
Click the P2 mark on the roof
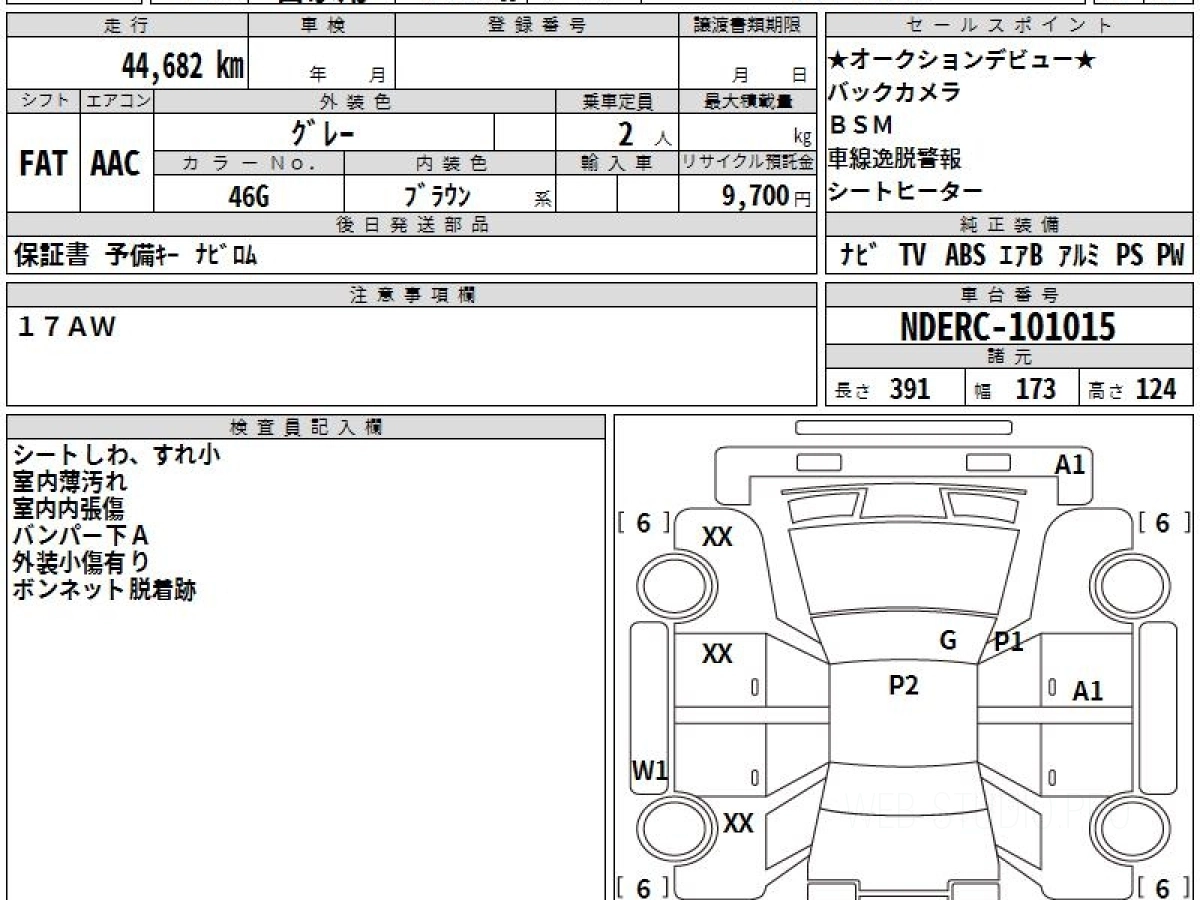tap(903, 685)
